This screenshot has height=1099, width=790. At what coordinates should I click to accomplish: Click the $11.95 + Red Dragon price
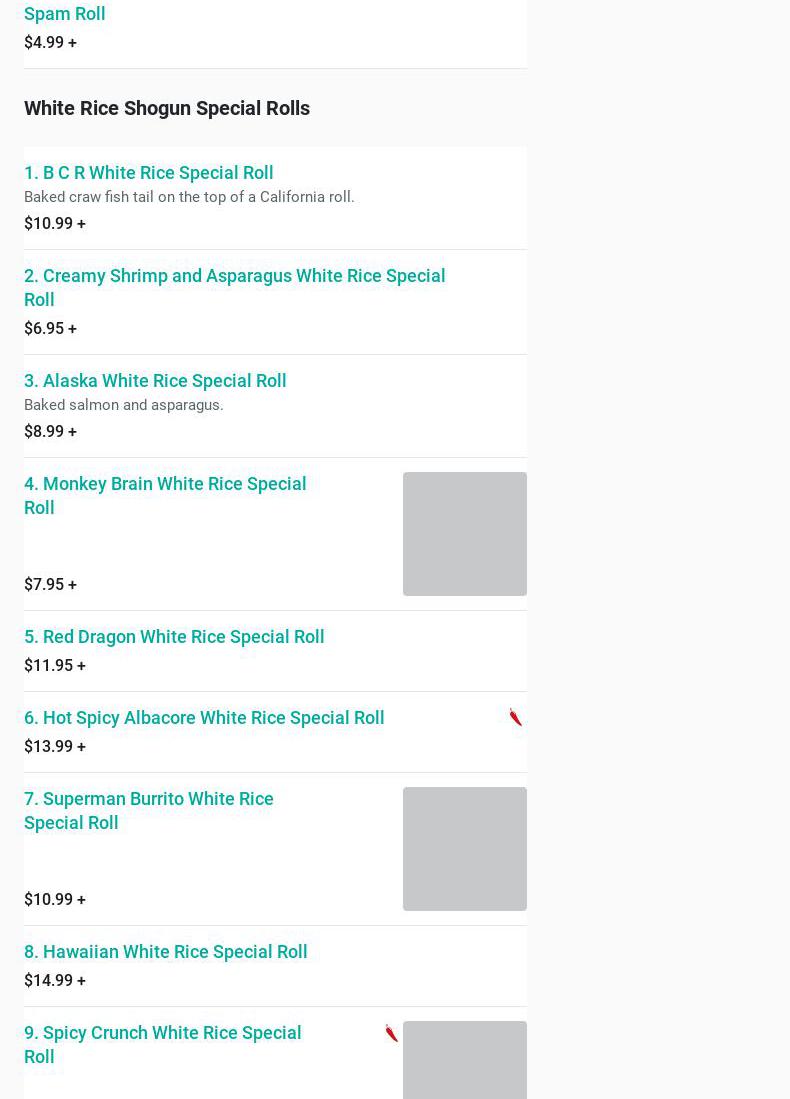(54, 666)
